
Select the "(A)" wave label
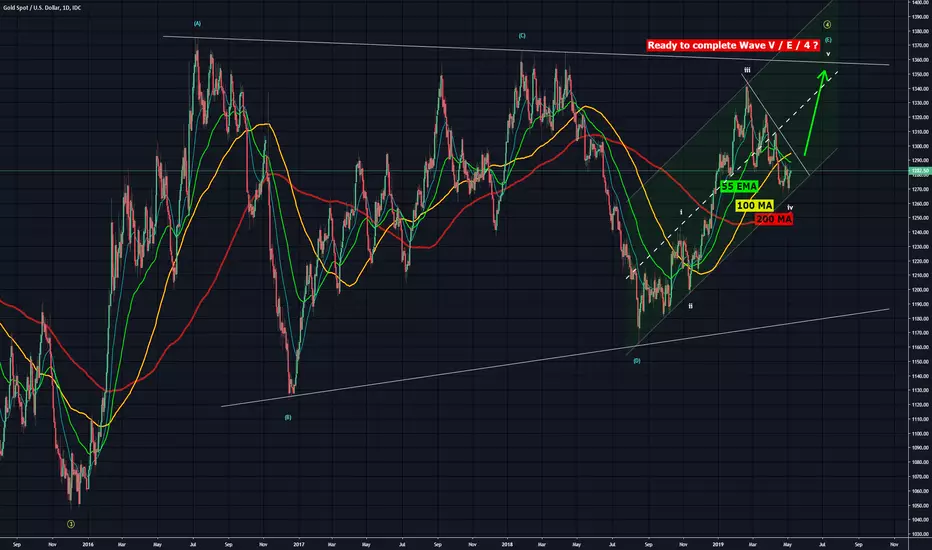(197, 24)
